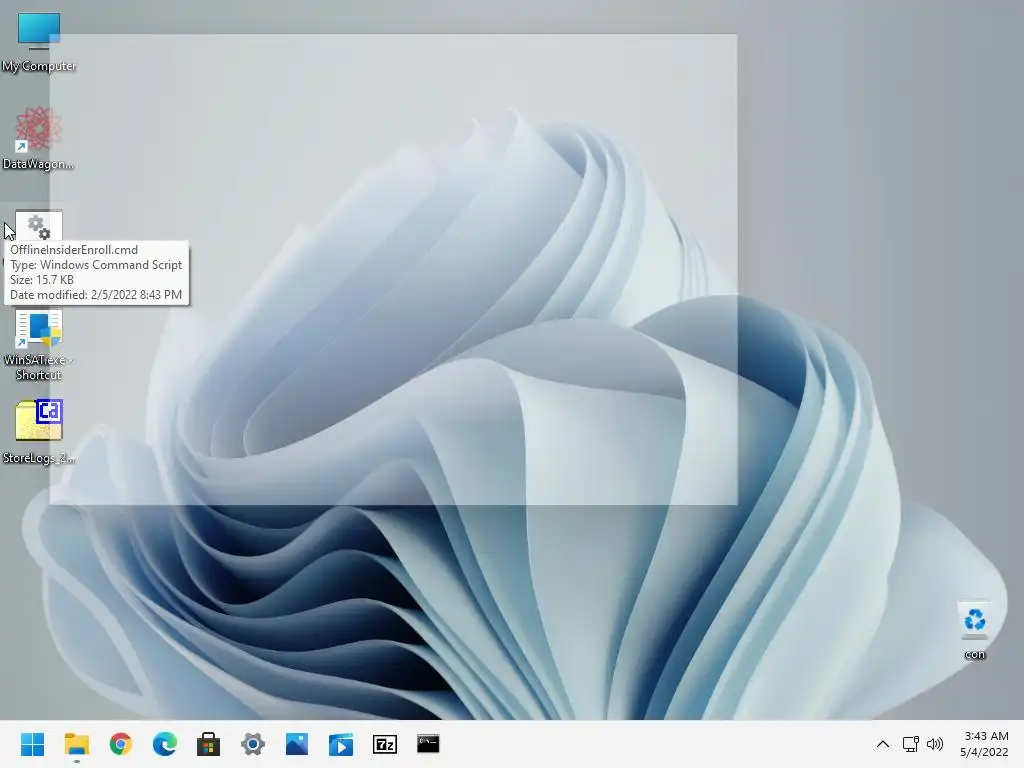
Task: Select the My Computer desktop icon
Action: [39, 31]
